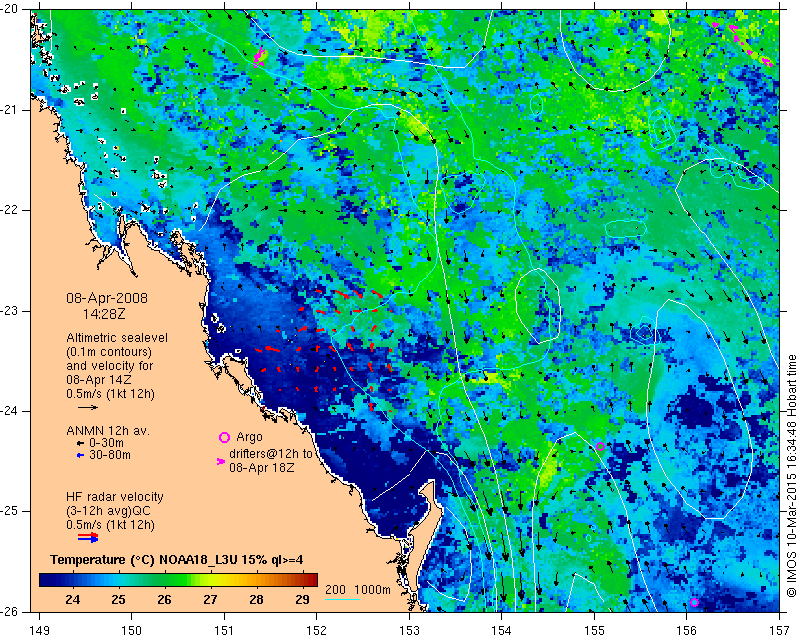Click the cyan 200m isobath legend line
Image resolution: width=800 pixels, height=640 pixels.
tap(342, 599)
